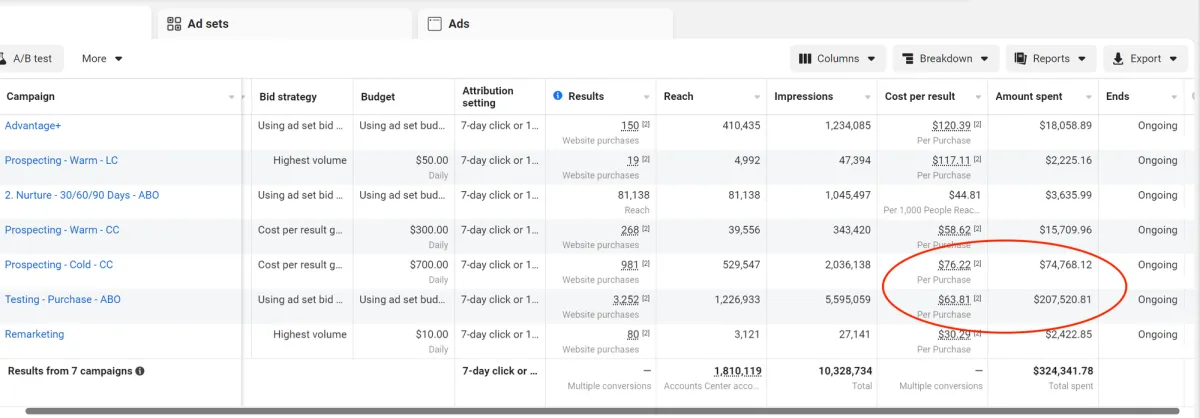Select the Remarketing campaign link

(x=35, y=334)
